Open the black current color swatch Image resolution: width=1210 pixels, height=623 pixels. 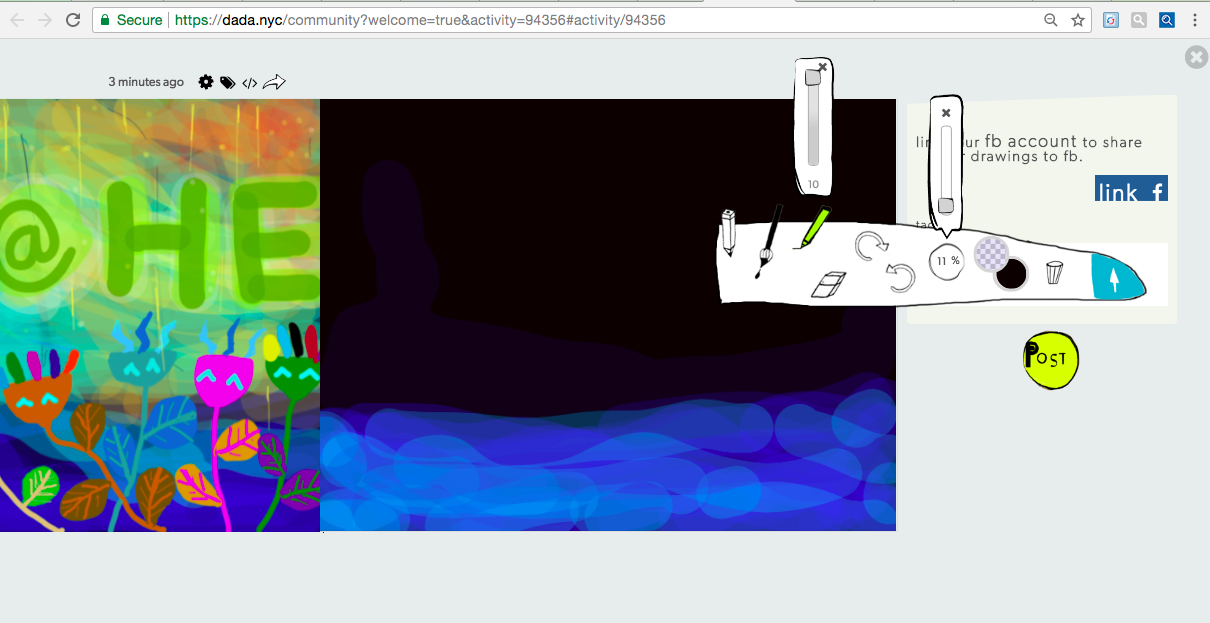[x=1011, y=274]
